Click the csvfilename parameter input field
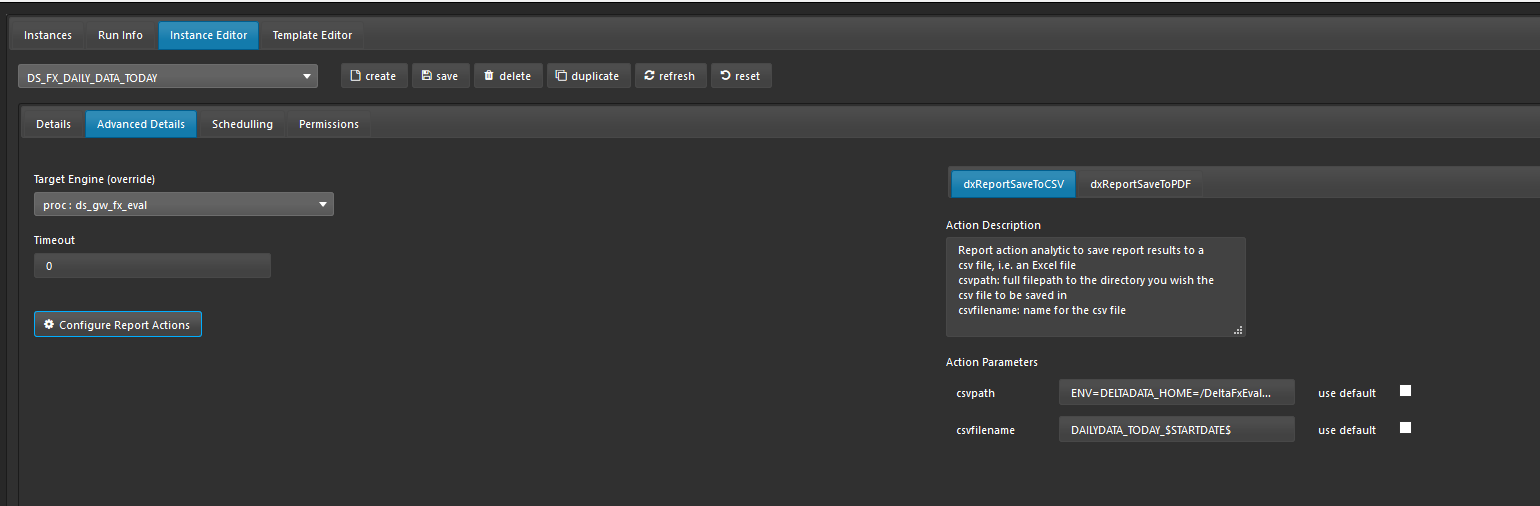This screenshot has height=506, width=1540. (x=1176, y=429)
